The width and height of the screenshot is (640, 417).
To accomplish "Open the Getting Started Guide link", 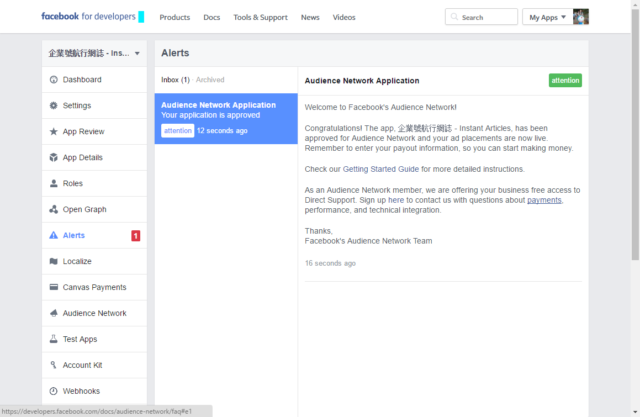I will 380,169.
